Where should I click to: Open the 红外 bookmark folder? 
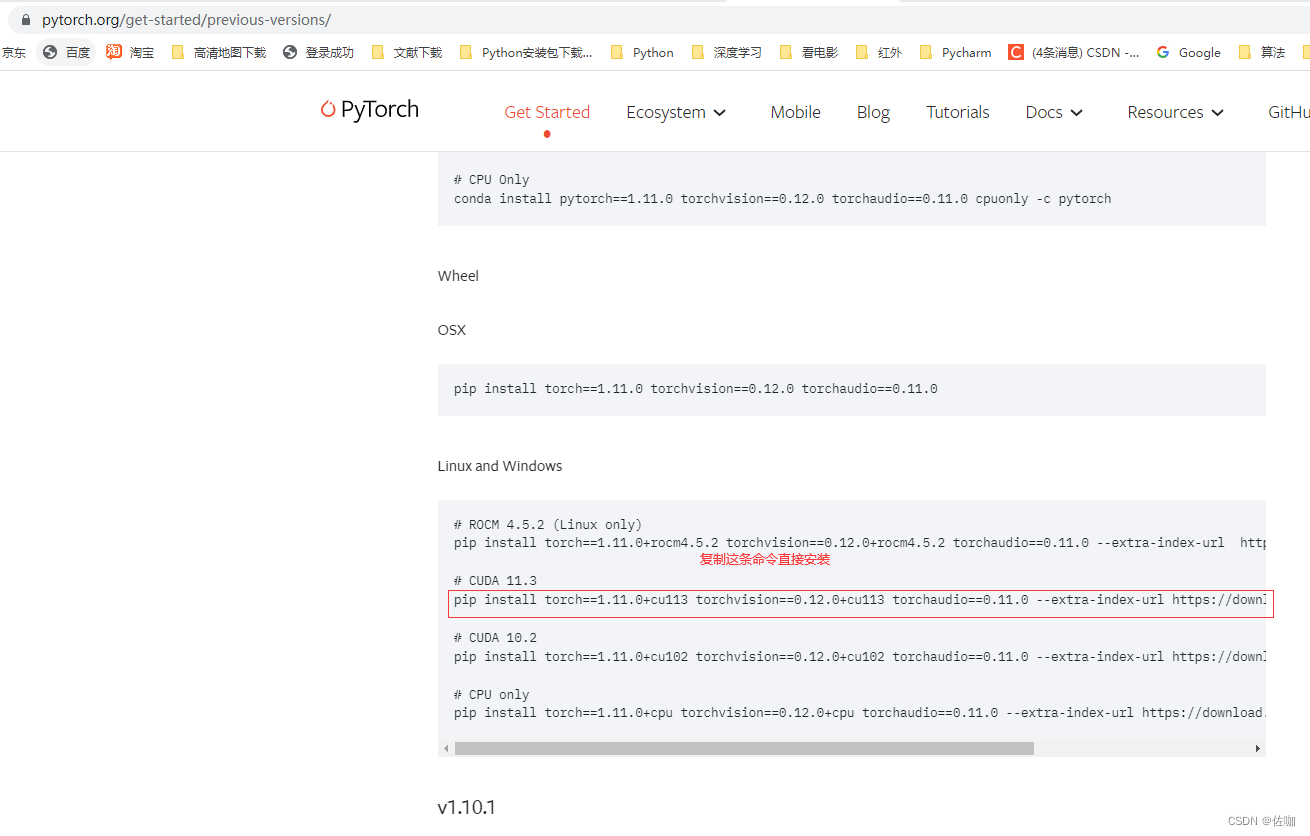878,52
